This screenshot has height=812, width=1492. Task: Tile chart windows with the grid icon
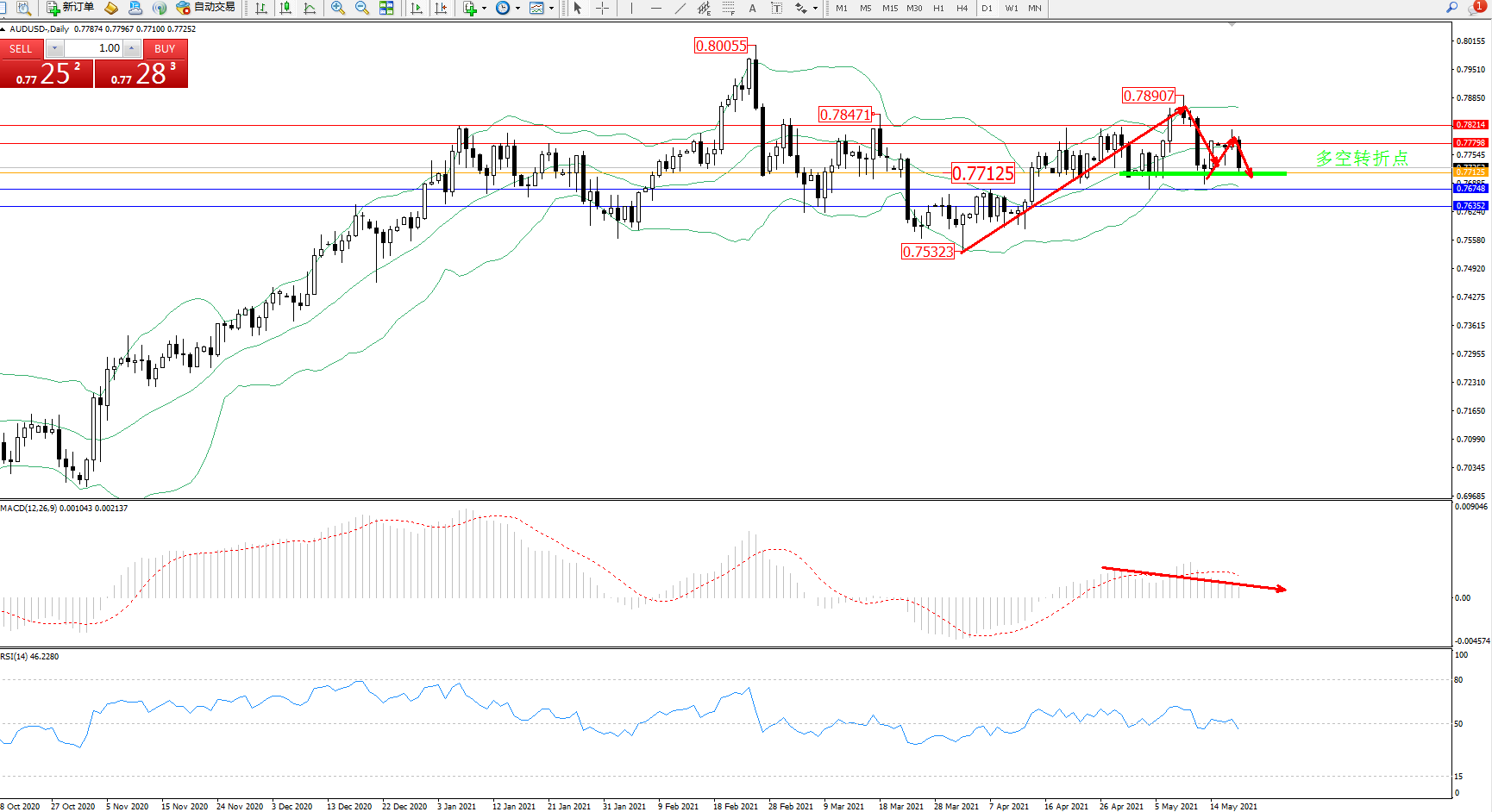386,8
